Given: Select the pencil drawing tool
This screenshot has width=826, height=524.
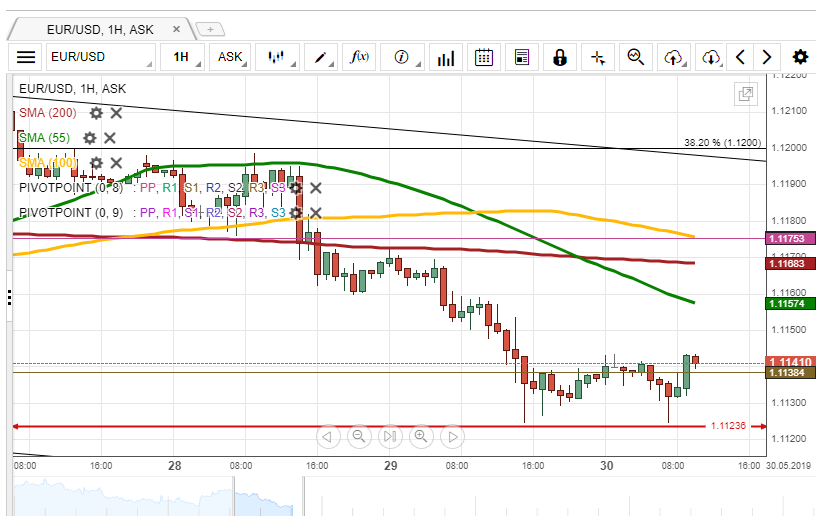Looking at the screenshot, I should pos(321,57).
